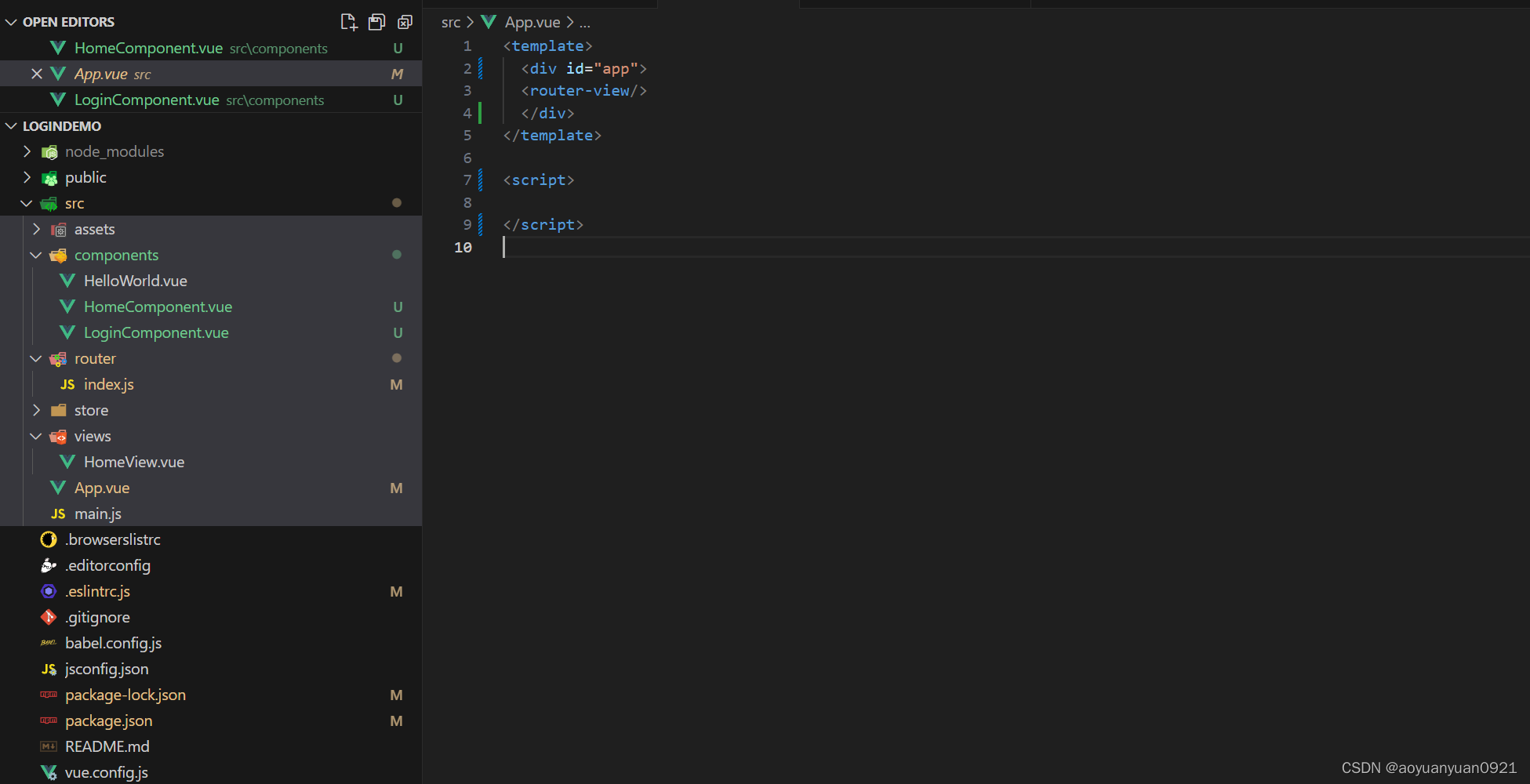Open main.js in the file tree
Screen dimensions: 1530x784
[x=211, y=514]
